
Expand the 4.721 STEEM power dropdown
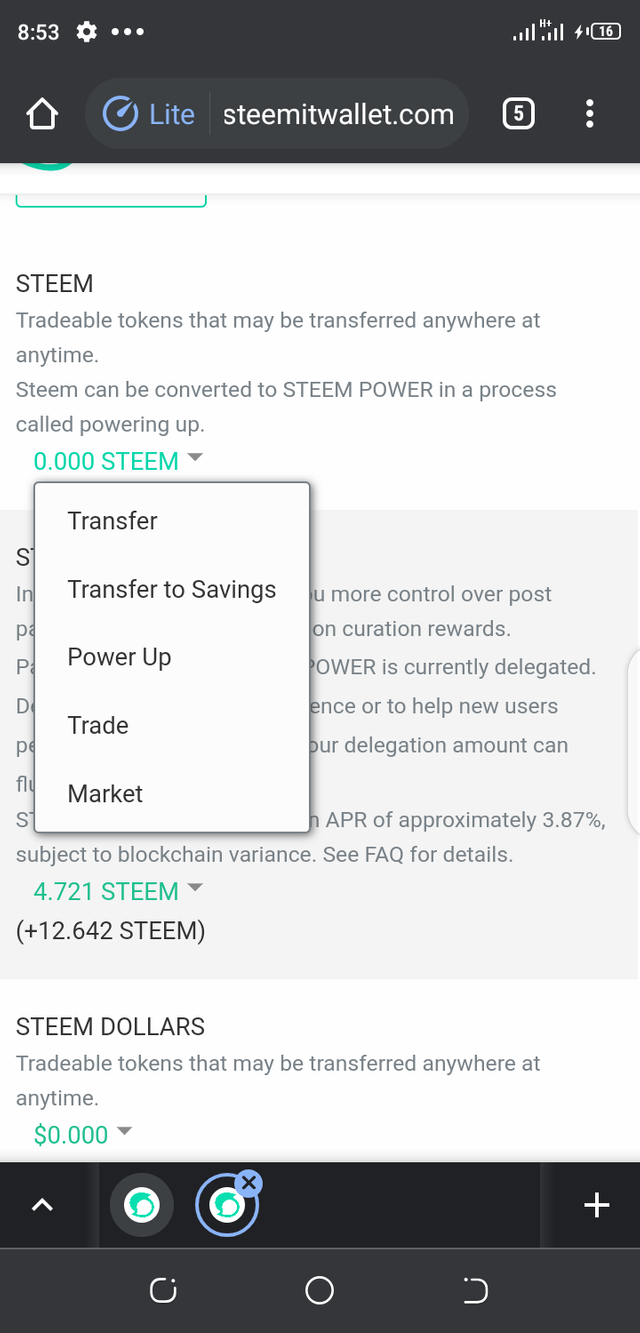118,891
